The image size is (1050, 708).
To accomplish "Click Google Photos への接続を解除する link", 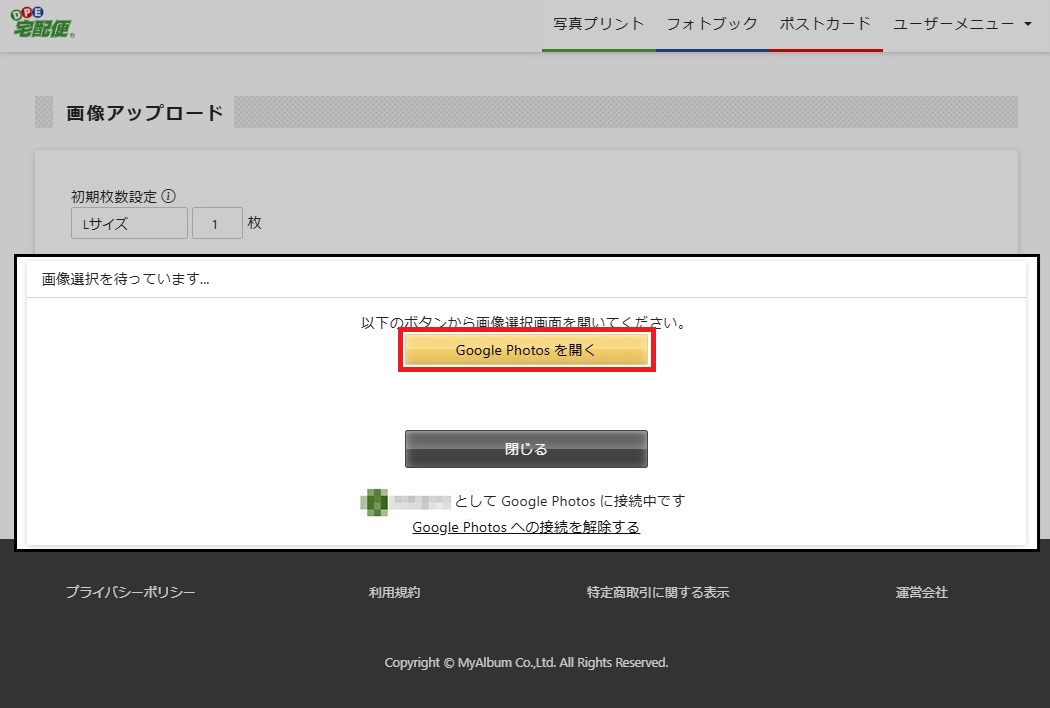I will pyautogui.click(x=526, y=527).
